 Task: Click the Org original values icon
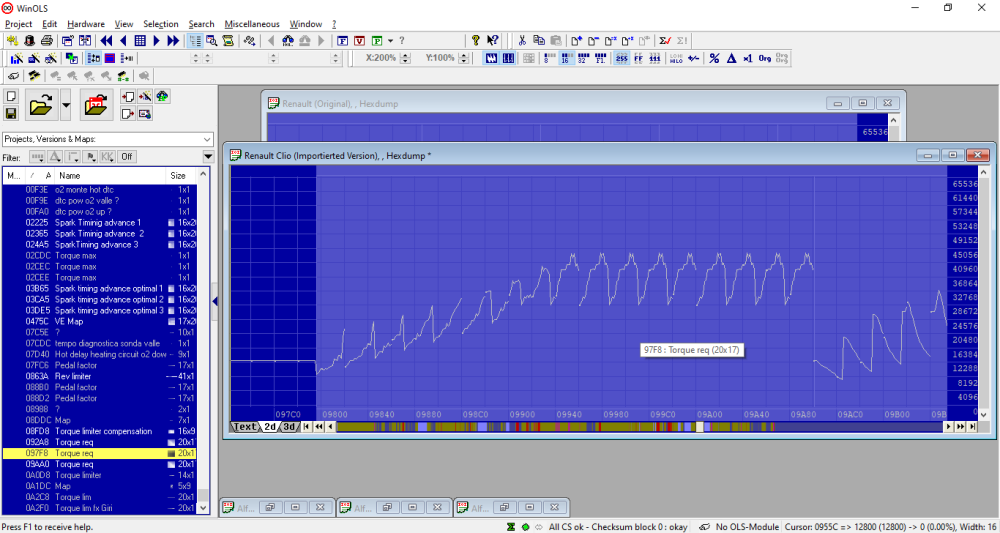pyautogui.click(x=765, y=58)
